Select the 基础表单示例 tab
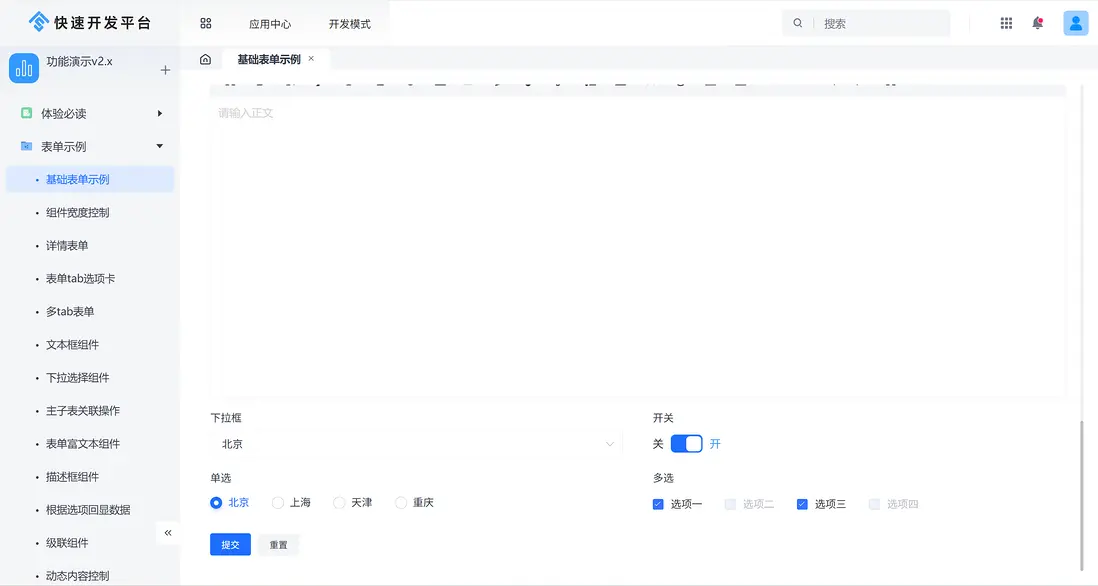 269,58
